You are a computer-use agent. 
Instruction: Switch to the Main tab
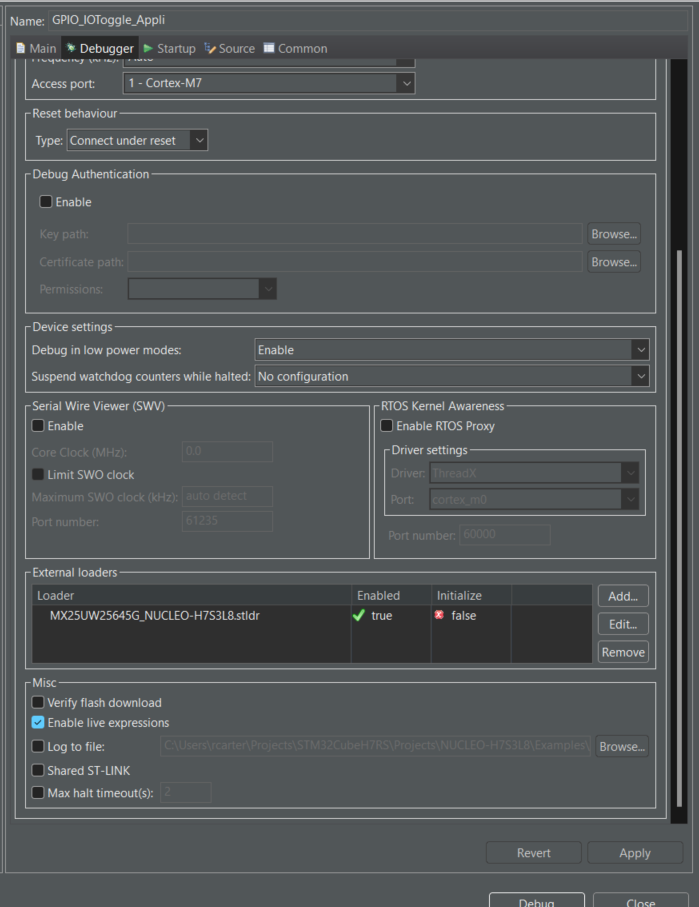[x=36, y=49]
